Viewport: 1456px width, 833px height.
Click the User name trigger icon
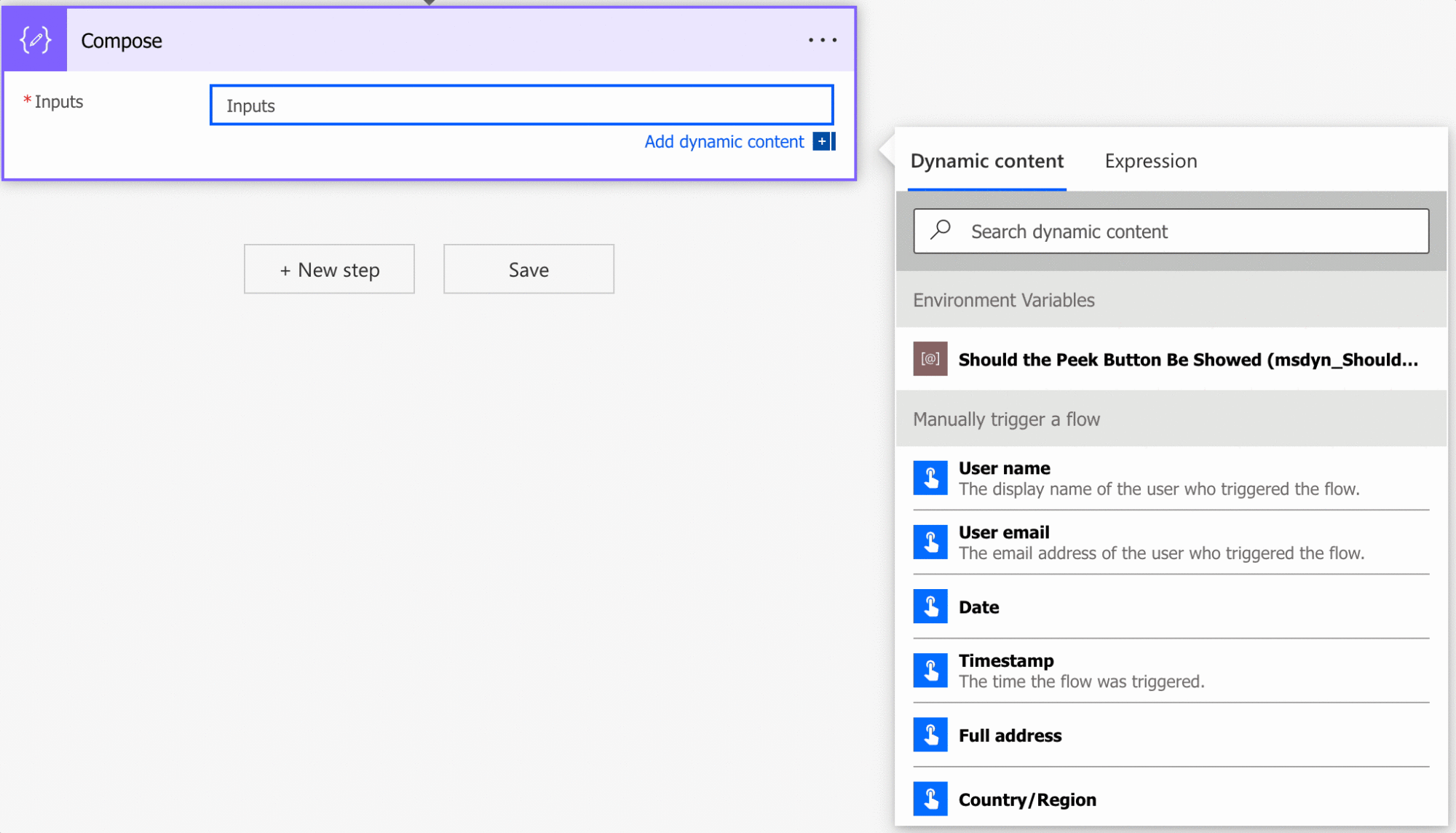[x=930, y=478]
